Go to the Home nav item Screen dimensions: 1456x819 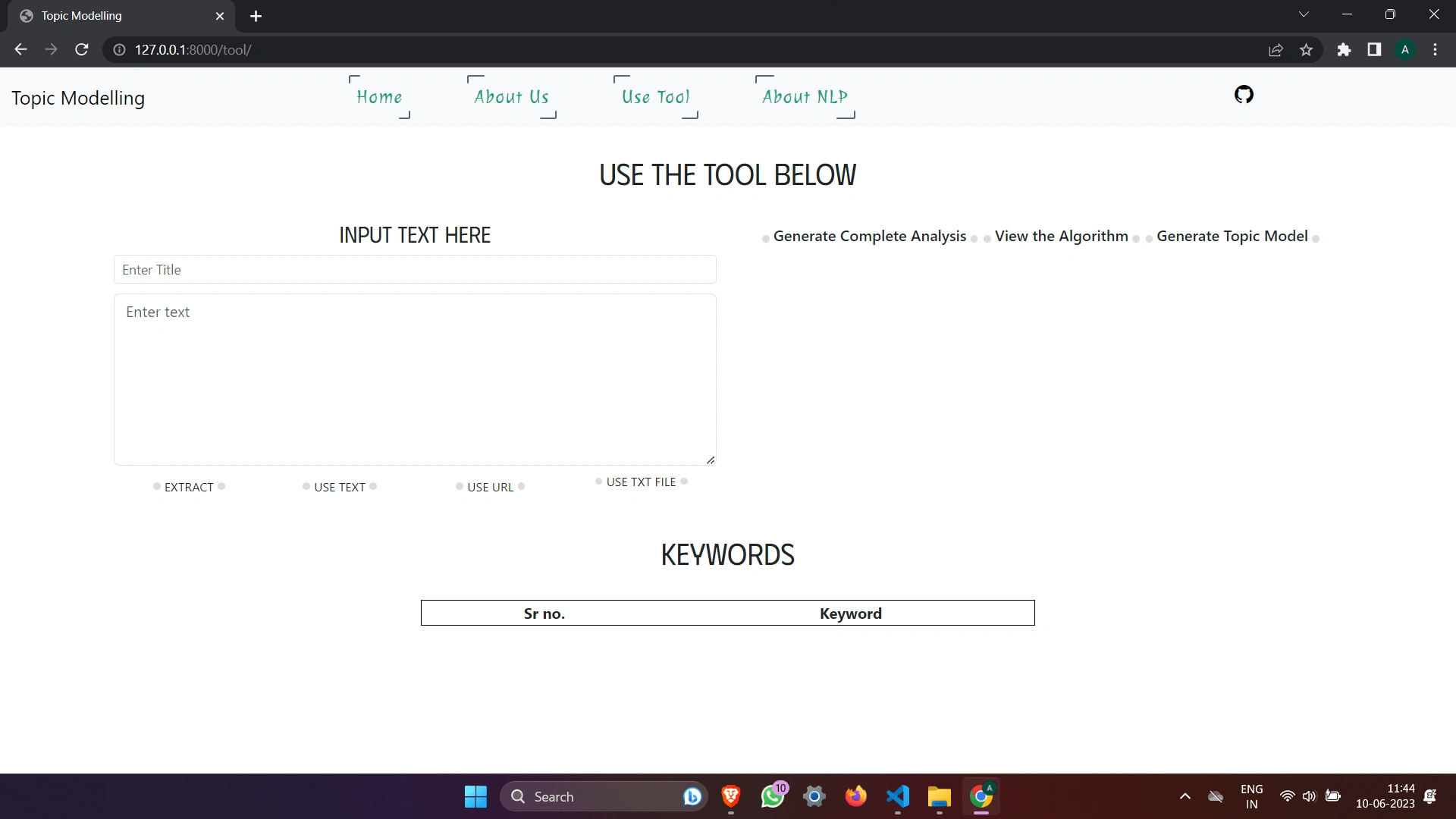click(379, 97)
